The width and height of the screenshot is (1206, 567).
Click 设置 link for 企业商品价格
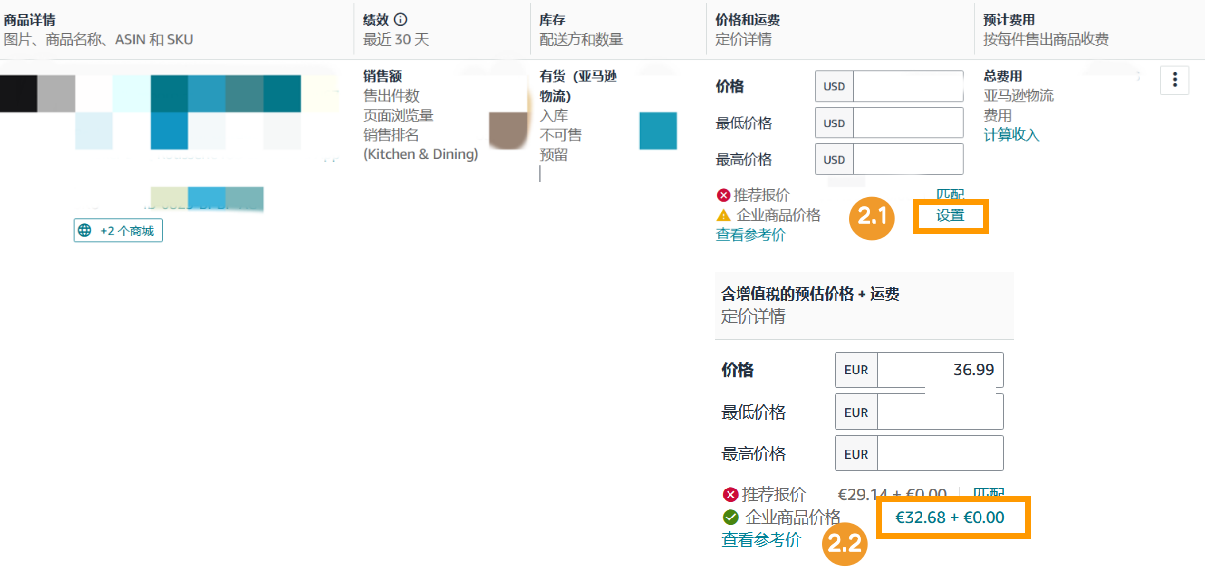click(x=950, y=215)
